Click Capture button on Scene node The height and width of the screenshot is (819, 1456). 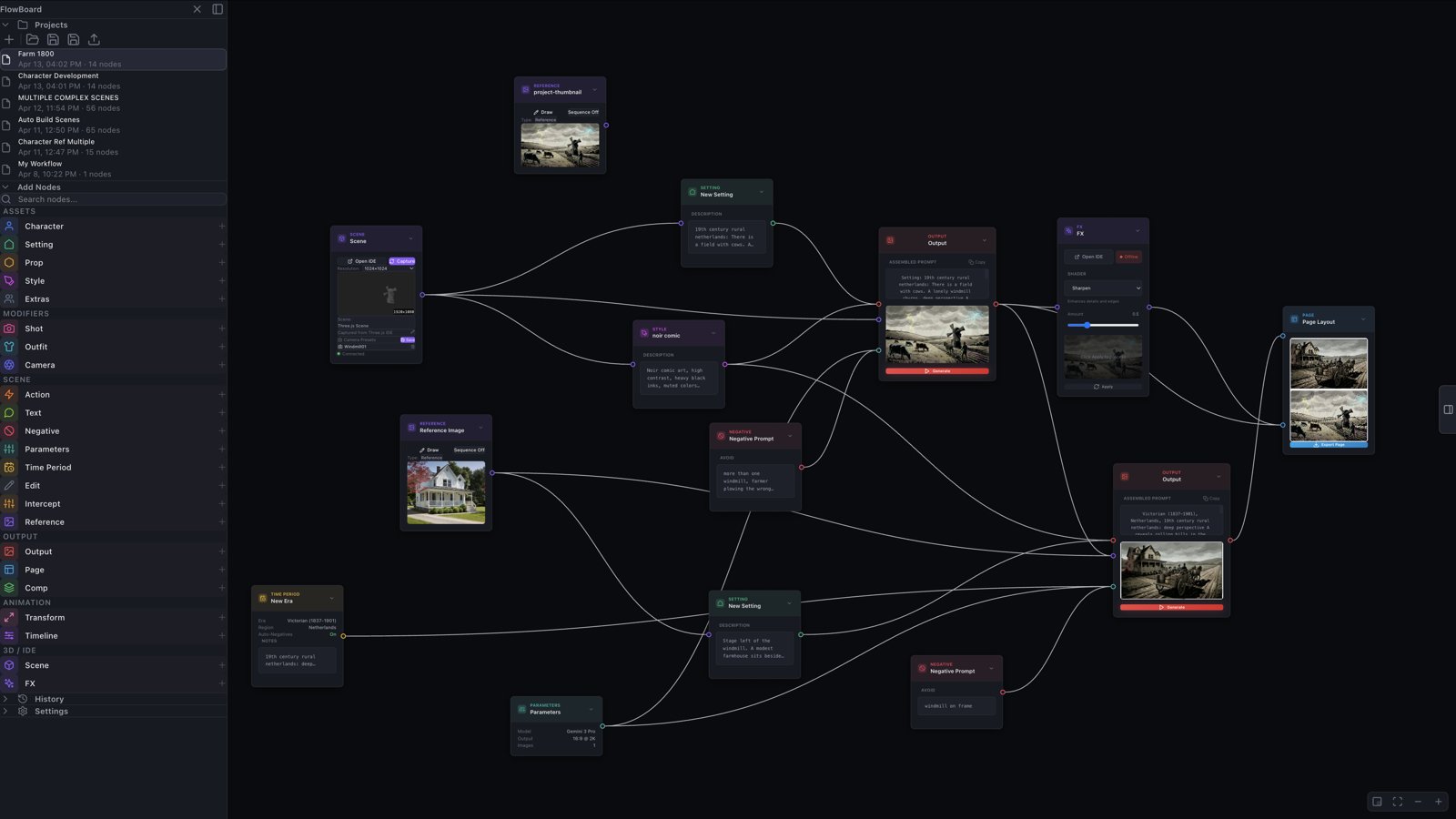(x=402, y=261)
